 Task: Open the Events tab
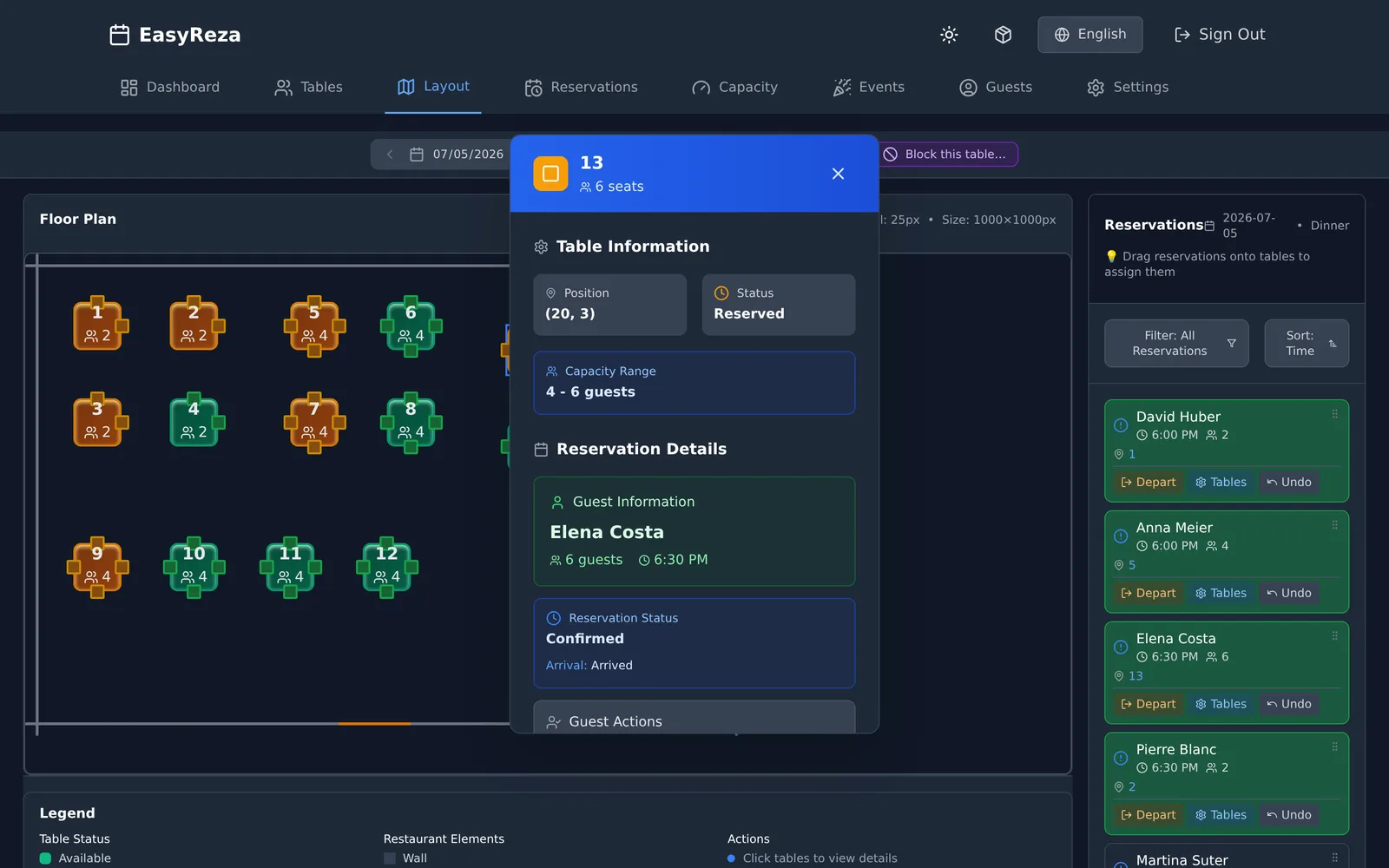coord(869,87)
